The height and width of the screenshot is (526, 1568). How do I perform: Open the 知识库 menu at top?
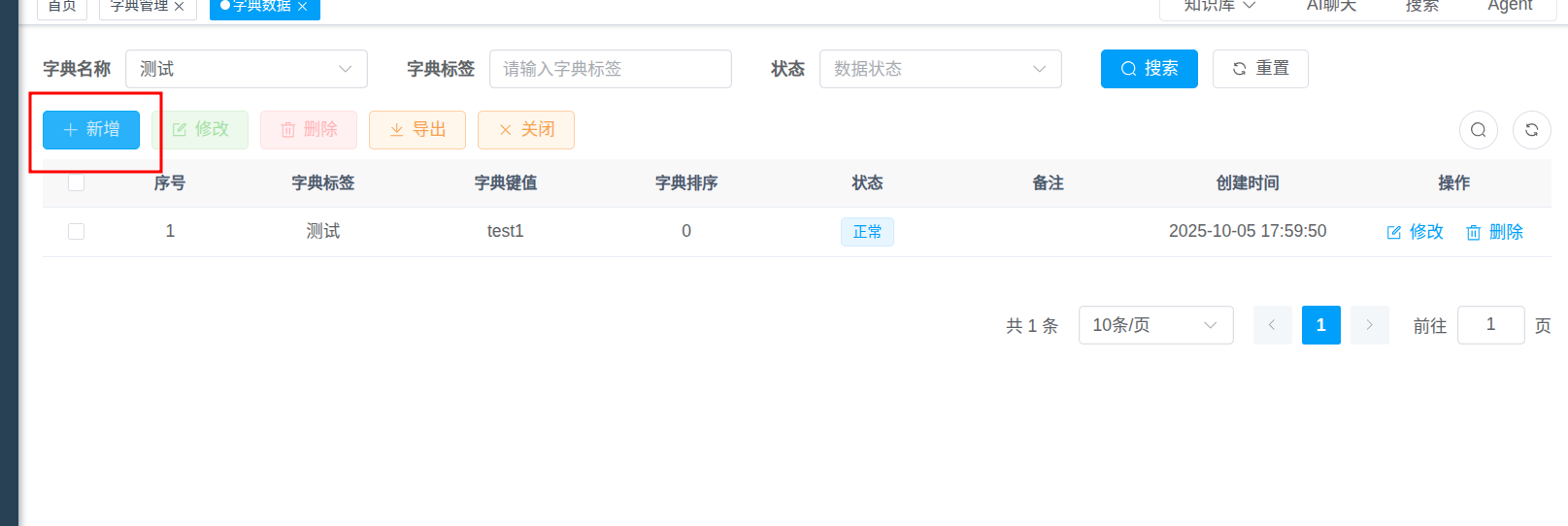pos(1219,6)
